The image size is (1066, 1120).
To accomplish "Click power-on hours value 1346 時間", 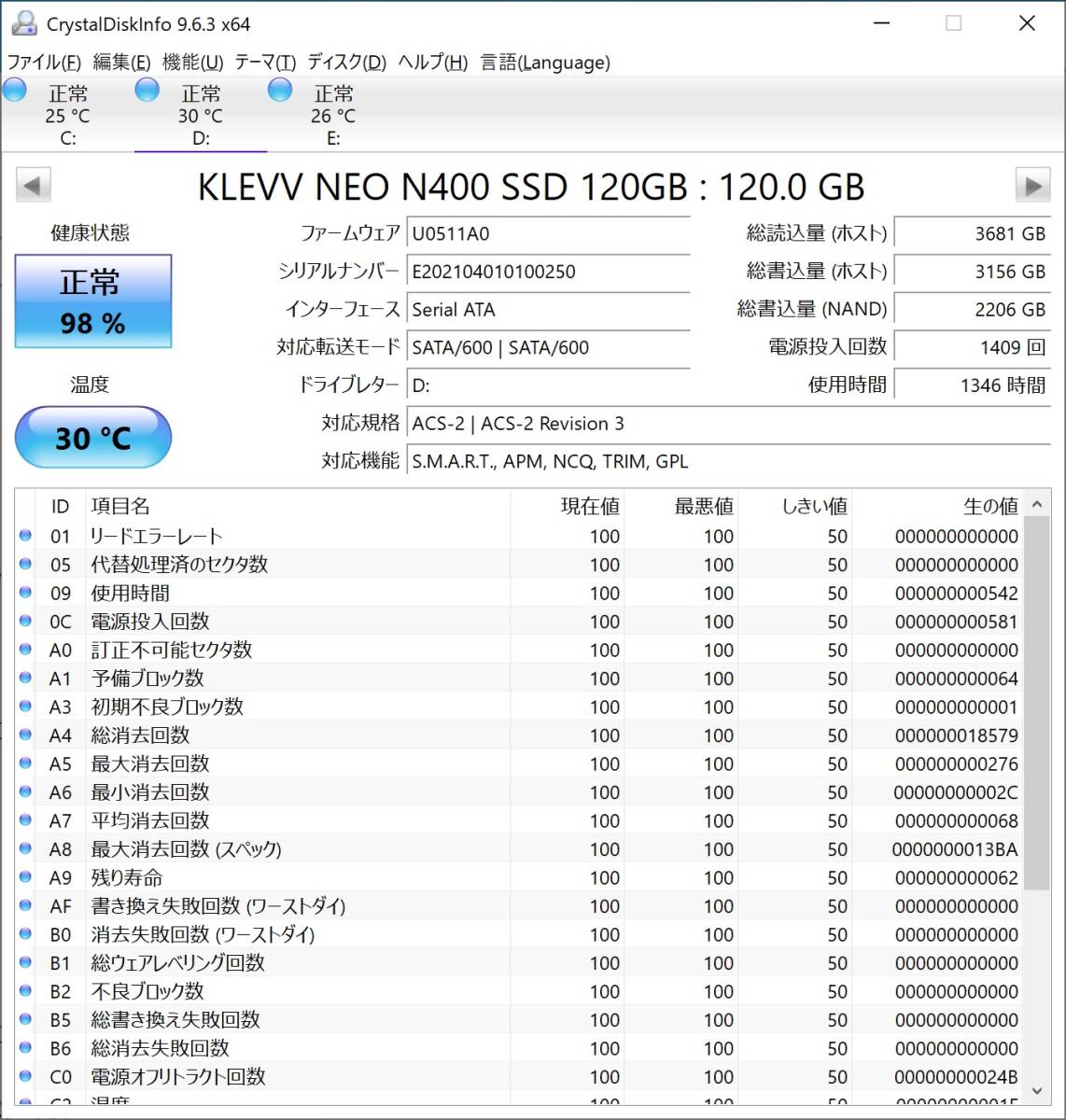I will point(973,385).
